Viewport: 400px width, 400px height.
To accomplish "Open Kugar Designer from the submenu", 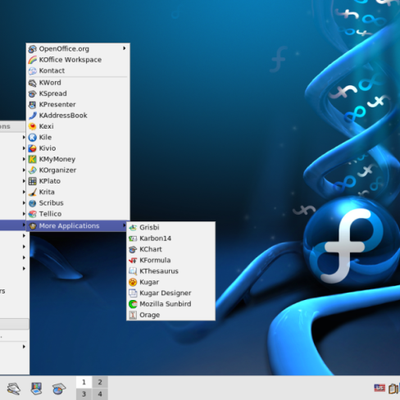I will coord(171,293).
